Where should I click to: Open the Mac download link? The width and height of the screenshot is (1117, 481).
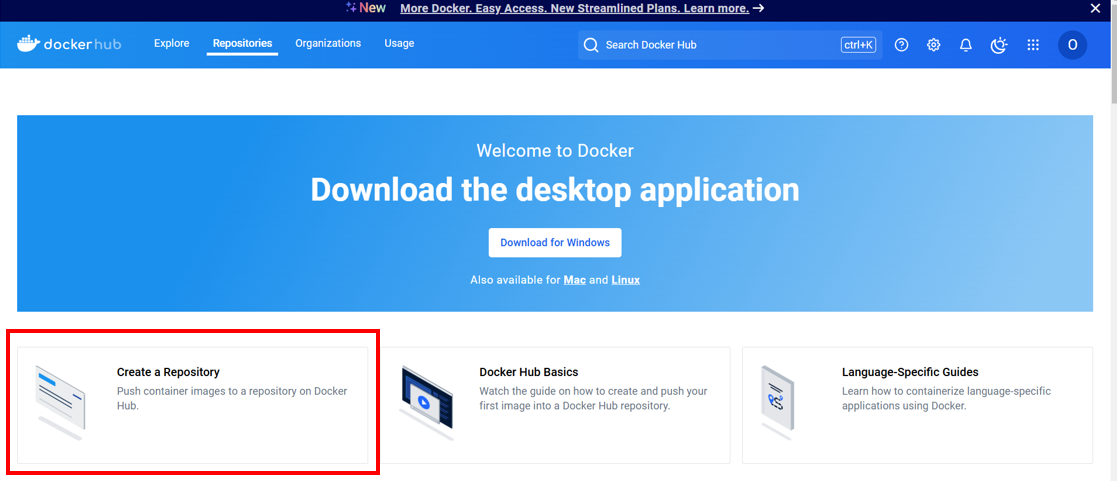(x=575, y=280)
